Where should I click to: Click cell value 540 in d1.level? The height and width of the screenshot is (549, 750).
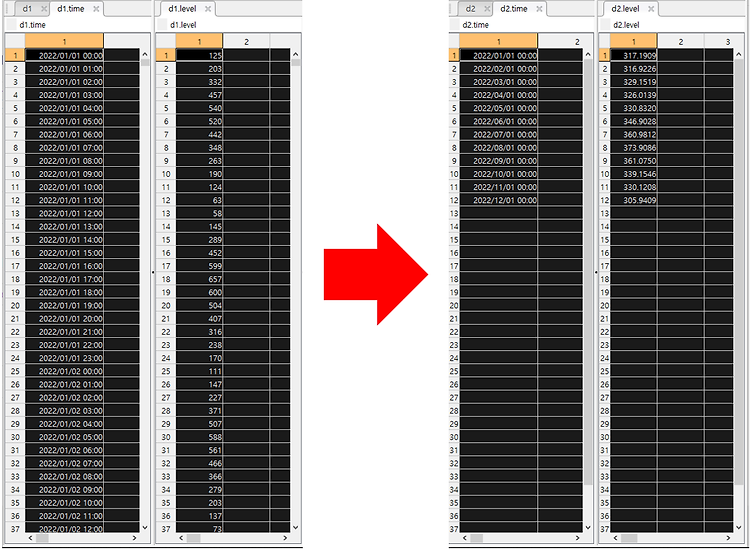pos(199,108)
